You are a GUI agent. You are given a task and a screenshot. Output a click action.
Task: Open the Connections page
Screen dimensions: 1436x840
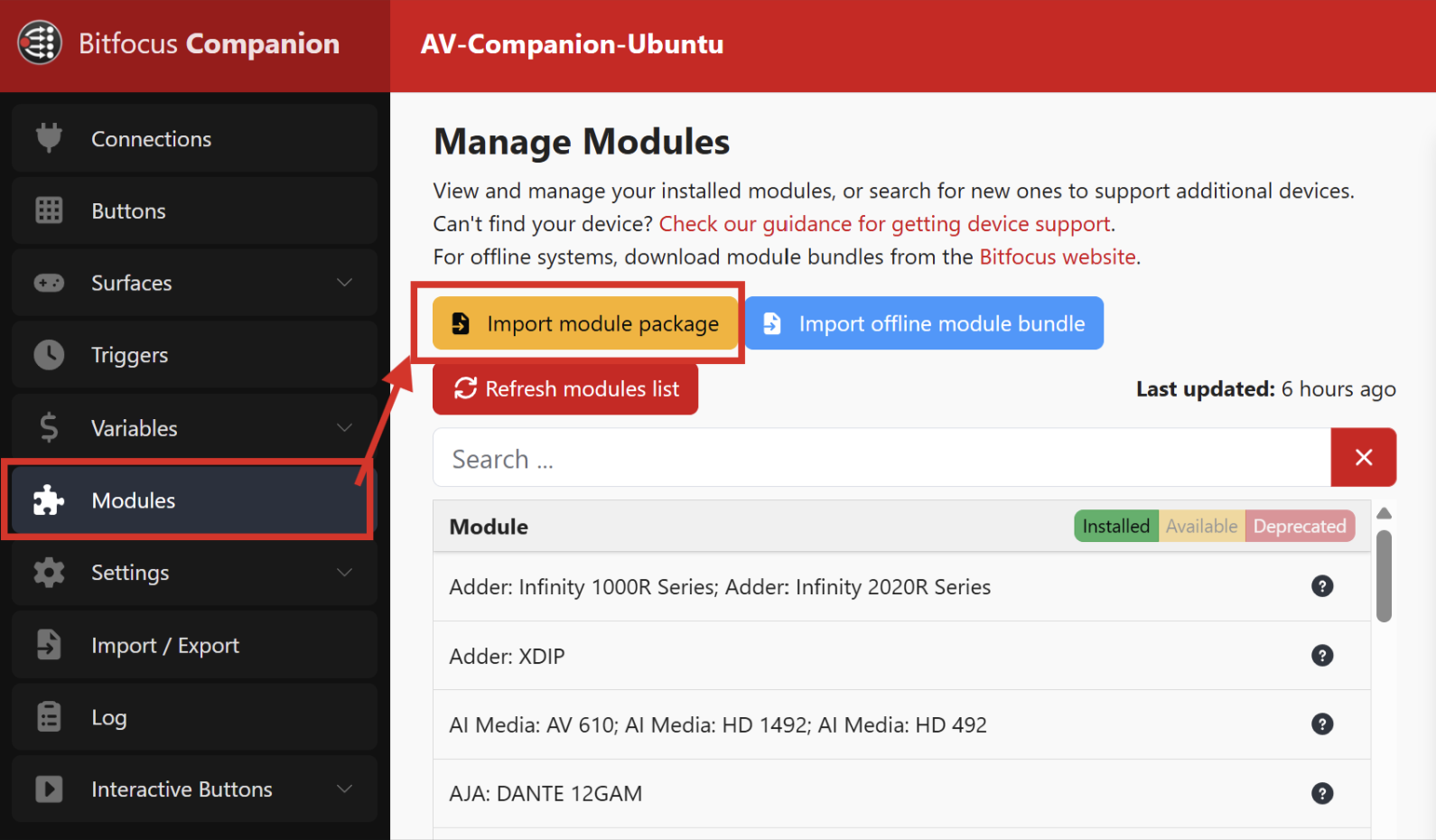click(x=194, y=138)
